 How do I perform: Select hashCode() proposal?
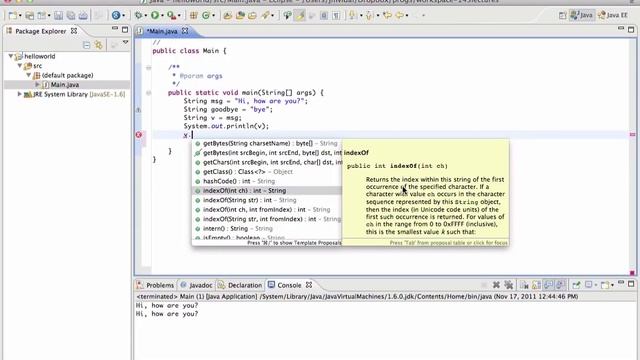tap(267, 181)
